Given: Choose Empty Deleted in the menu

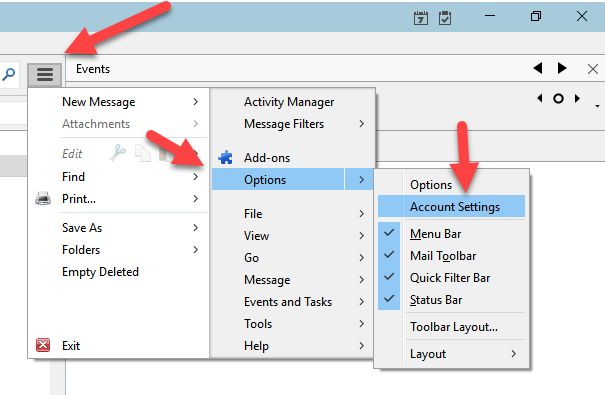Looking at the screenshot, I should (x=100, y=272).
